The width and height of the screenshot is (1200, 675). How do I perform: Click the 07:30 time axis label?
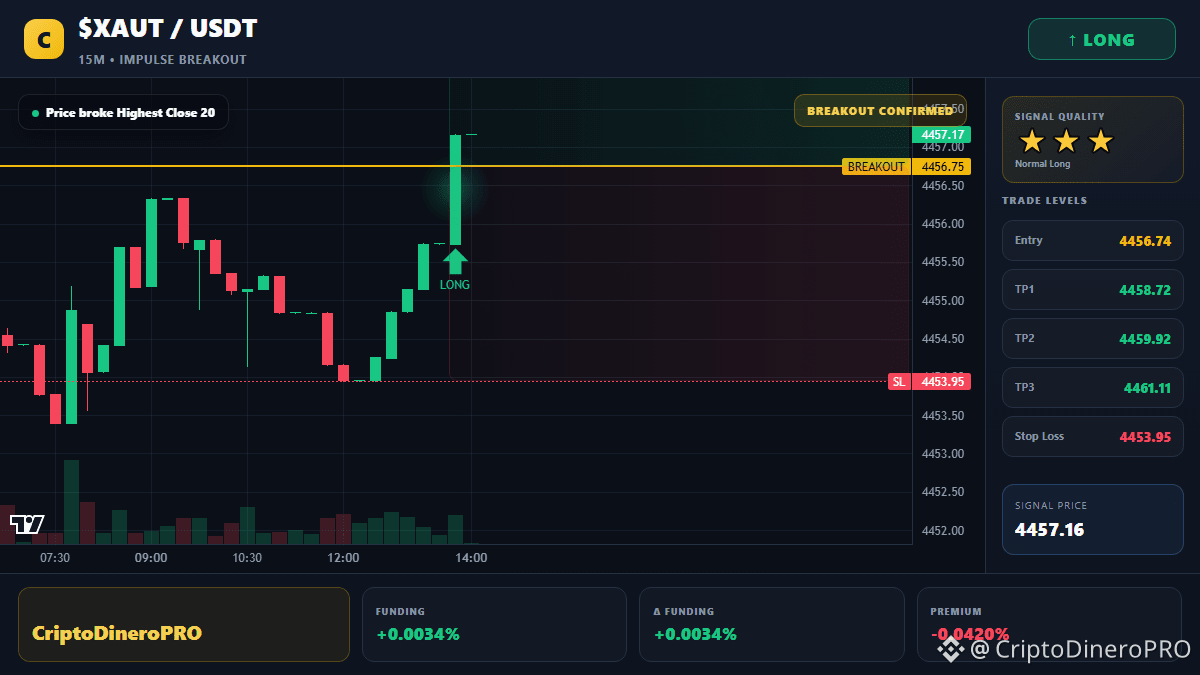(54, 558)
